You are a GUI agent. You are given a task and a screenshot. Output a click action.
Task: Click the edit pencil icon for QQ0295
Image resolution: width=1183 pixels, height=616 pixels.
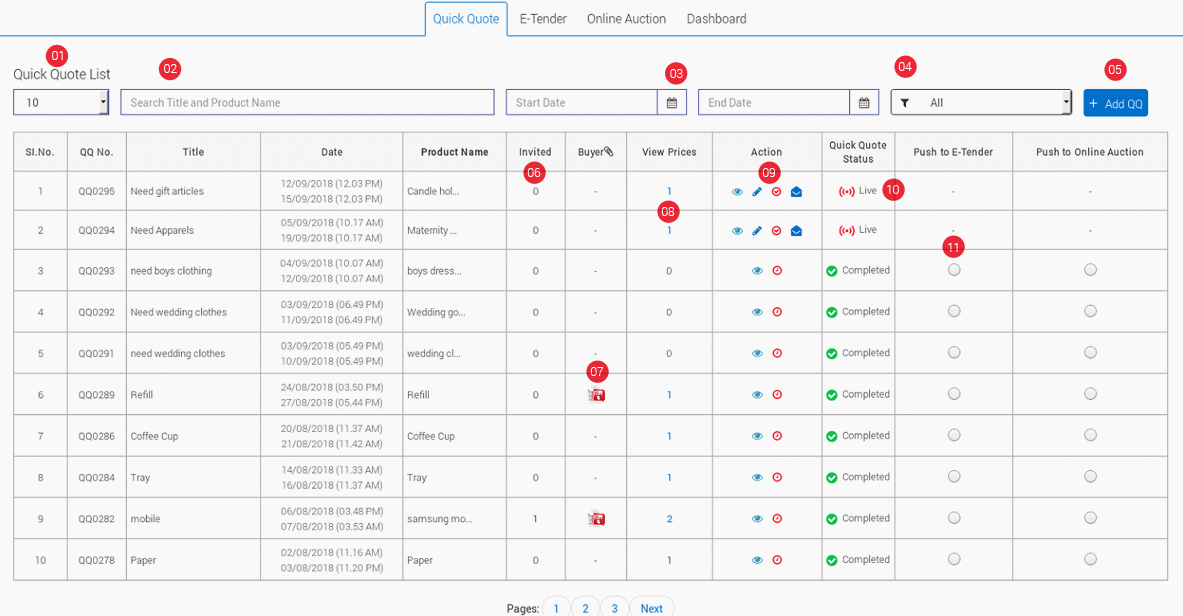(757, 192)
